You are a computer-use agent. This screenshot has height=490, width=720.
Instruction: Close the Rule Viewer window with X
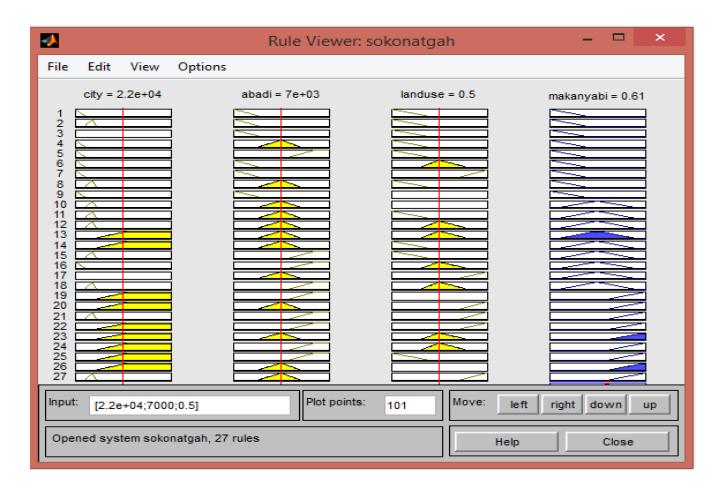660,37
